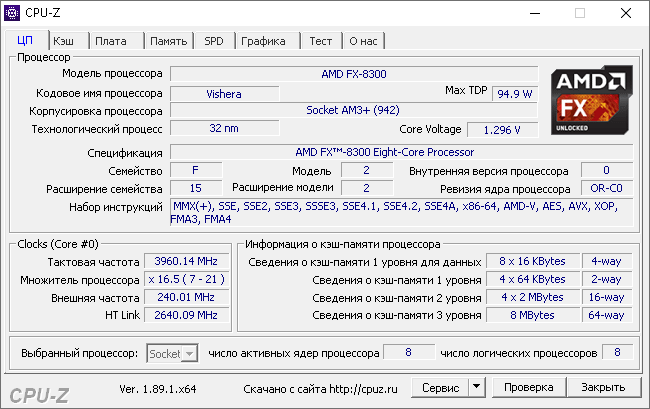The width and height of the screenshot is (650, 409).
Task: Click the CPU-Z app icon in title bar
Action: [x=12, y=13]
